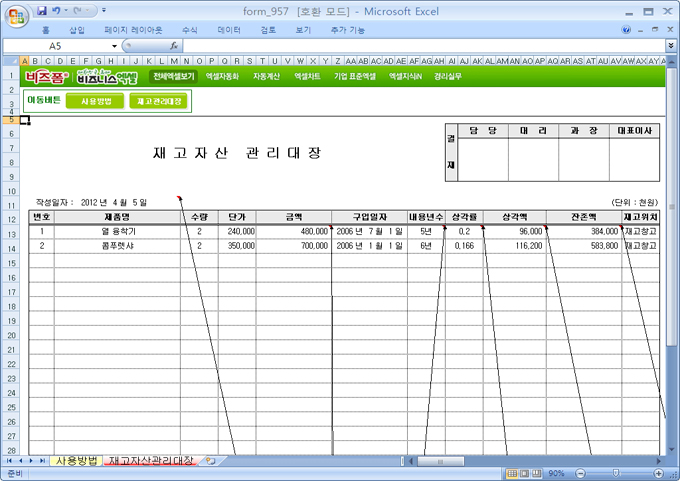Click in the Name Box showing A5
This screenshot has height=481, width=680.
point(56,46)
